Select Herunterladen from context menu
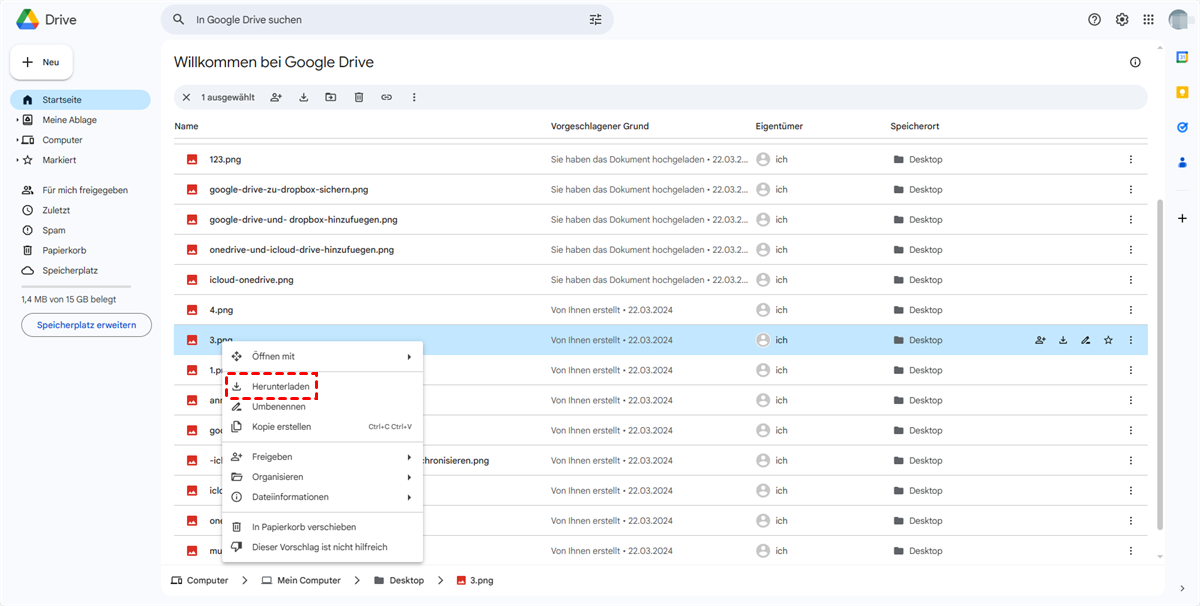The height and width of the screenshot is (606, 1200). click(x=280, y=386)
